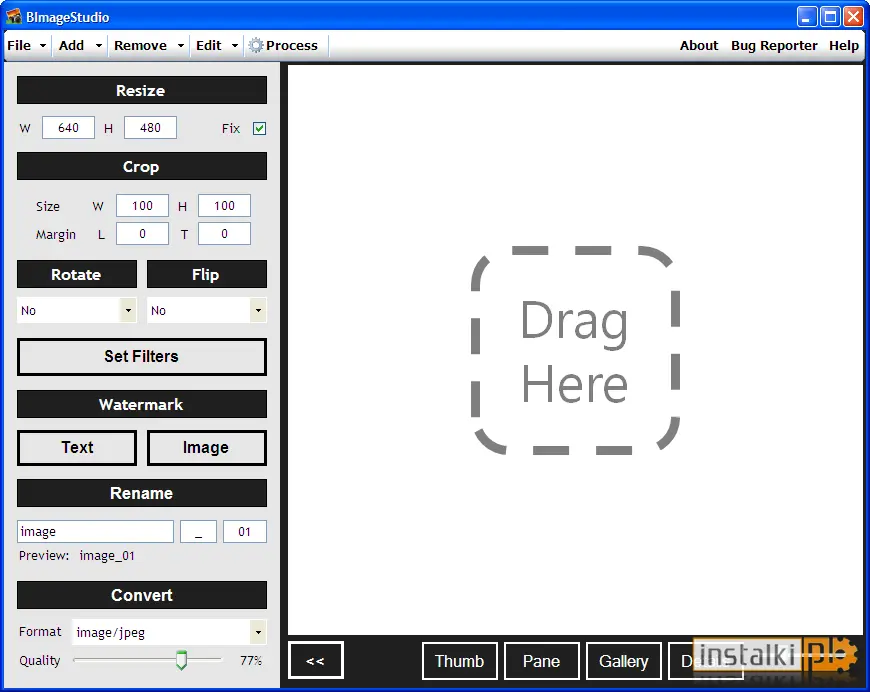Expand the Flip dropdown

coord(258,310)
